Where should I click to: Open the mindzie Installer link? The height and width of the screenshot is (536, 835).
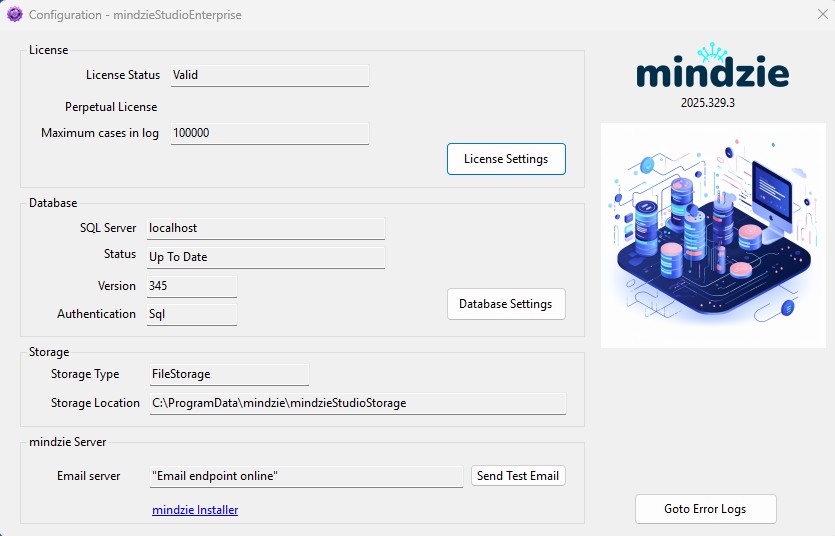coord(195,510)
